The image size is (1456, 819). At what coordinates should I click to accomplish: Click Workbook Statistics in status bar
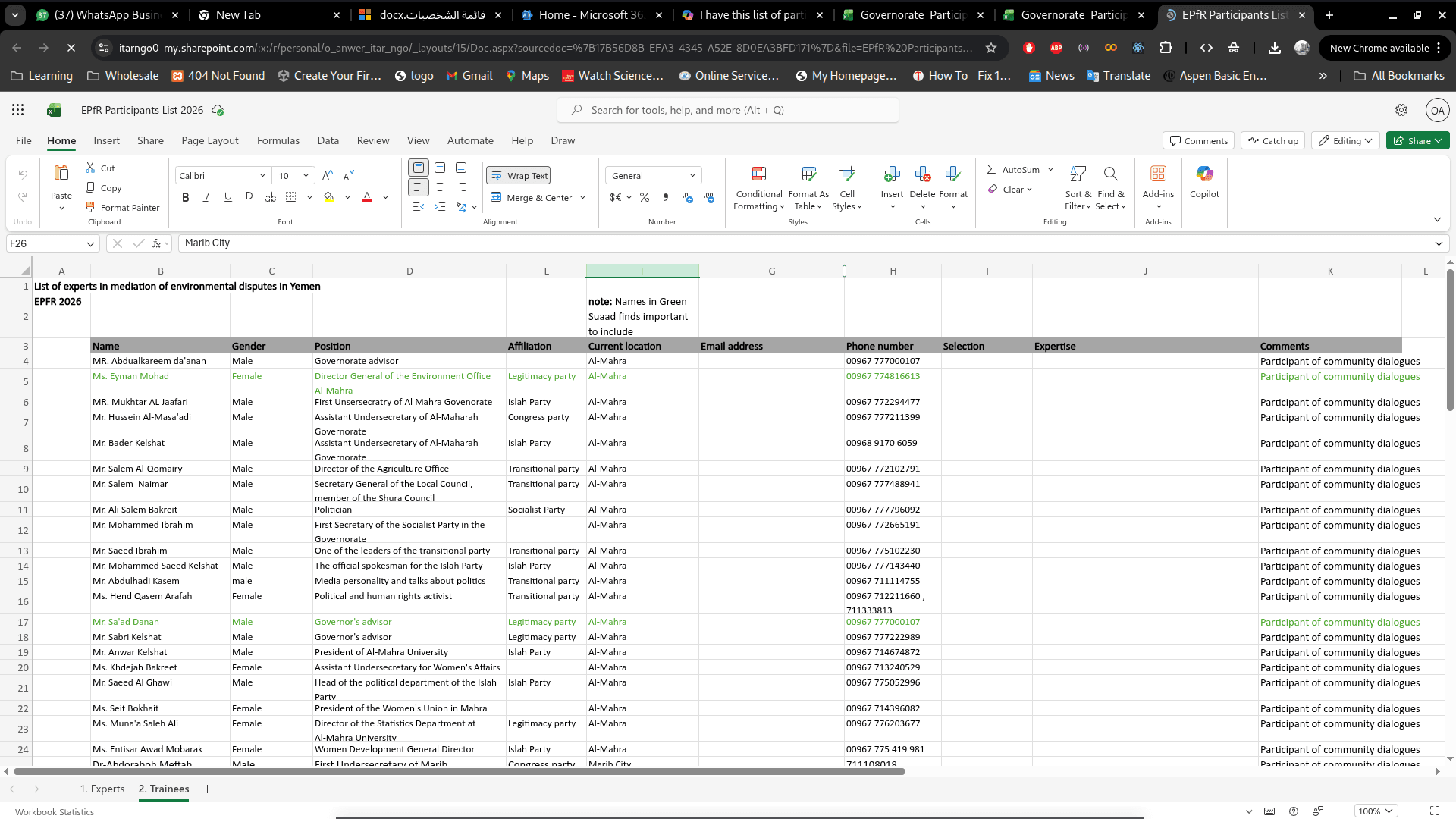click(55, 811)
